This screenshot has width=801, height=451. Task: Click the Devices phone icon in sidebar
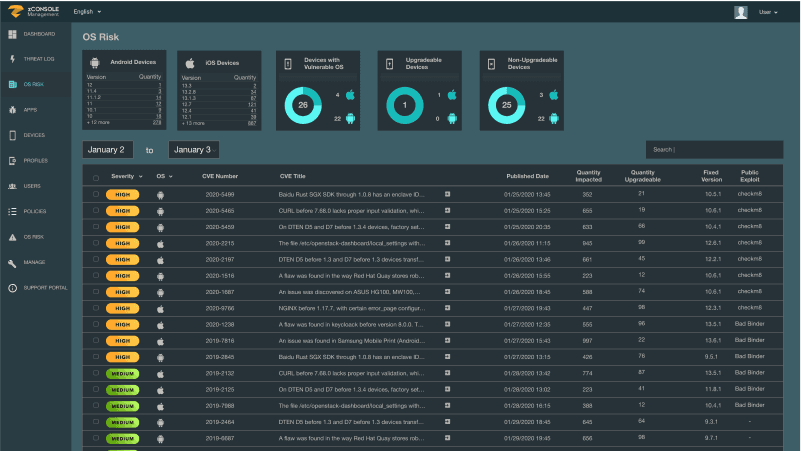coord(12,135)
